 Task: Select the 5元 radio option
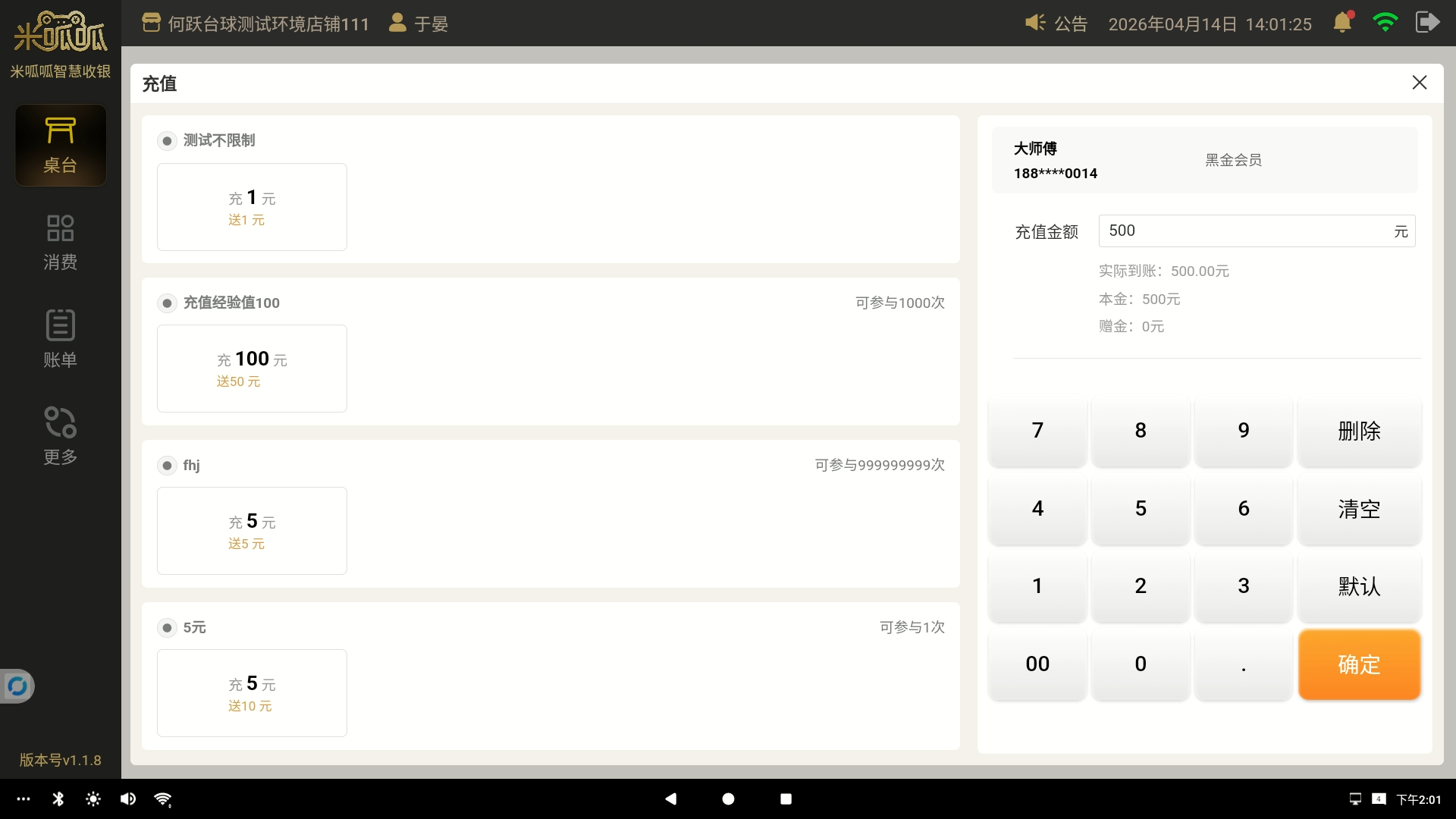[x=167, y=627]
